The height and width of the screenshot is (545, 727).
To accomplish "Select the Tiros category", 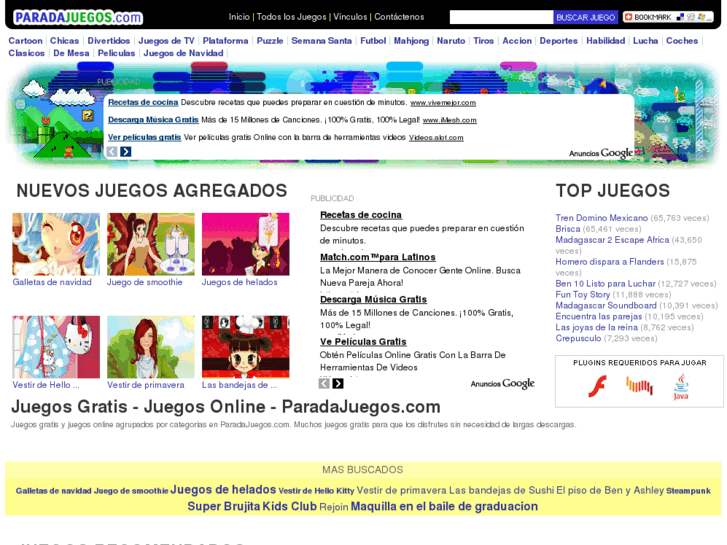I will pos(484,41).
